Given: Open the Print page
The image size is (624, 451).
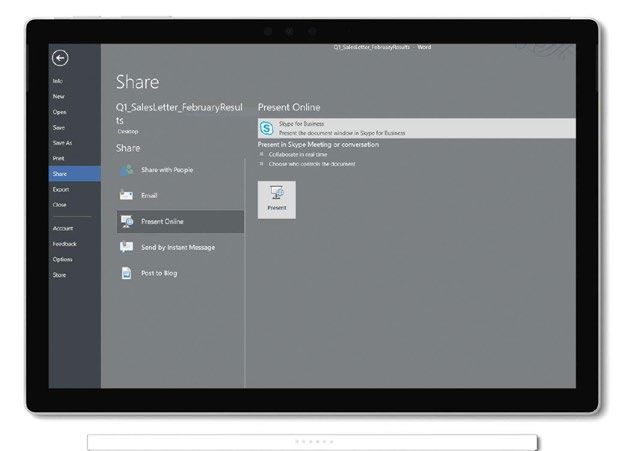Looking at the screenshot, I should 58,158.
